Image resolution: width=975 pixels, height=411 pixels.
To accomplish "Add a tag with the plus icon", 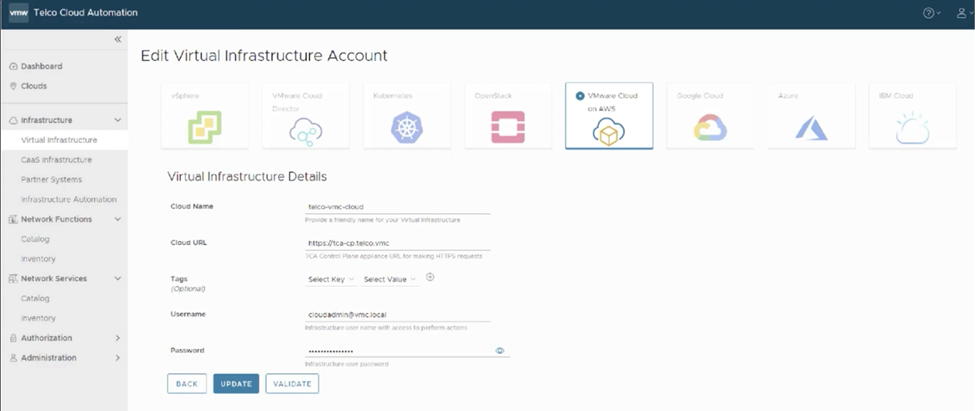I will [x=430, y=277].
